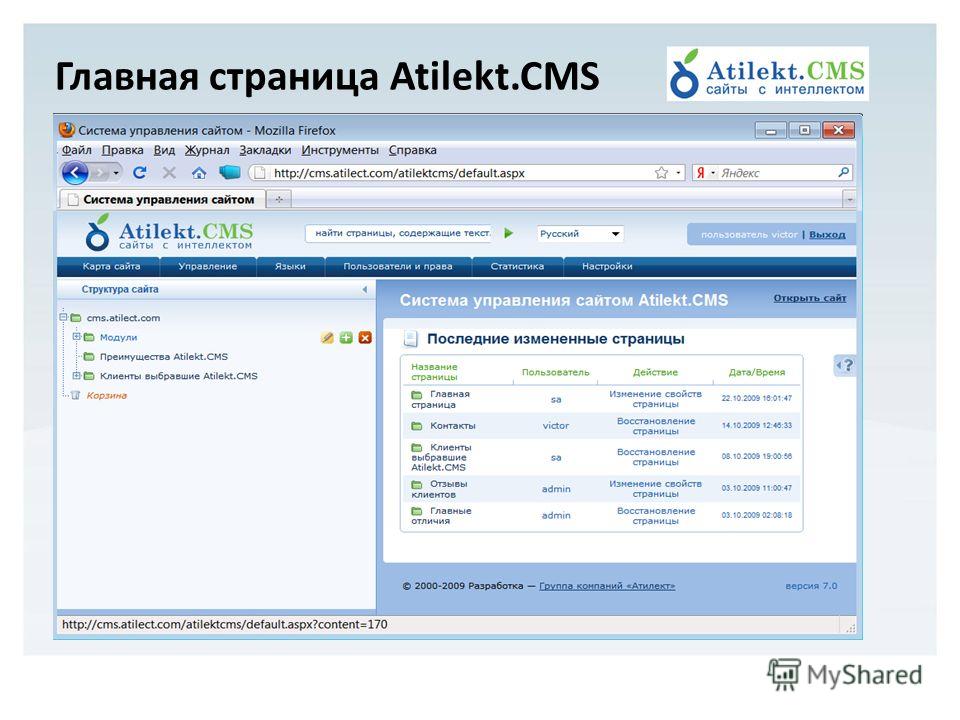Open history dropdown next to forward button

(x=116, y=173)
